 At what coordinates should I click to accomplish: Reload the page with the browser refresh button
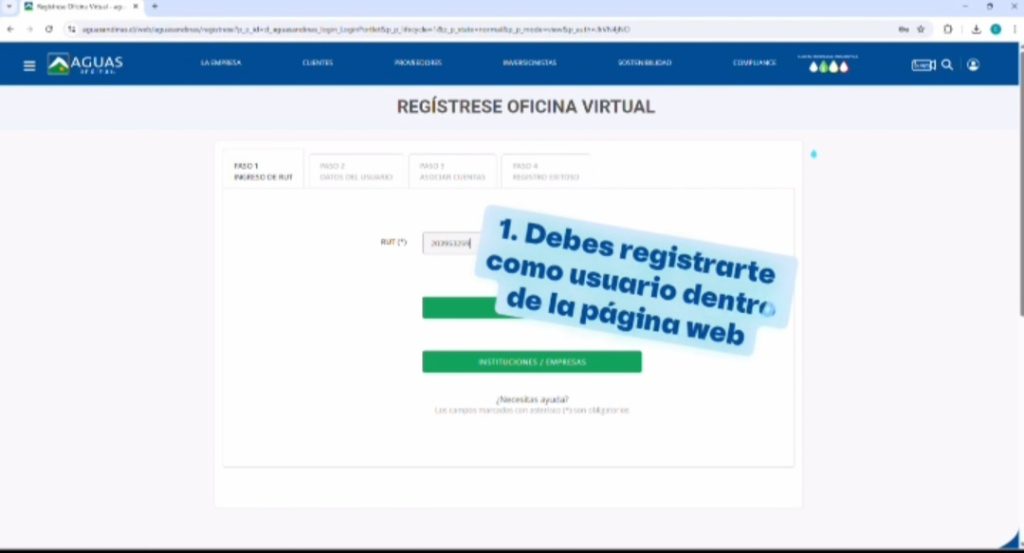(x=49, y=29)
